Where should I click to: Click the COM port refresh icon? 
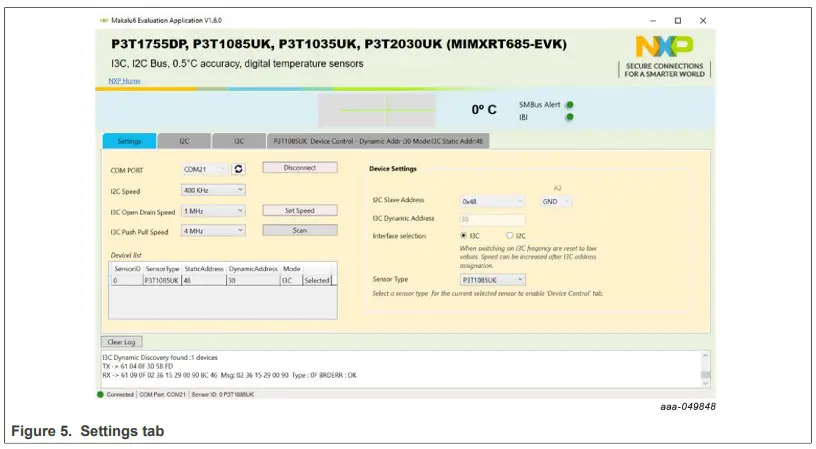(238, 169)
